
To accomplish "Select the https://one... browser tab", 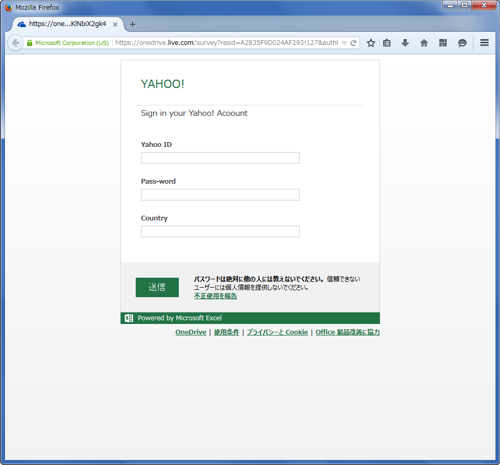I will point(68,24).
